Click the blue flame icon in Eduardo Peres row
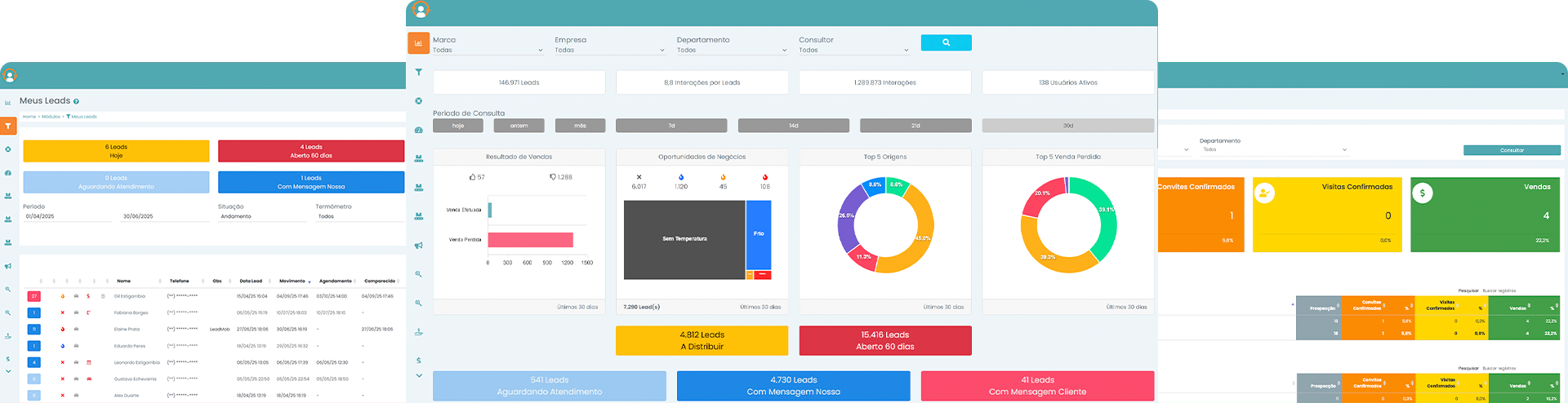 coord(63,346)
